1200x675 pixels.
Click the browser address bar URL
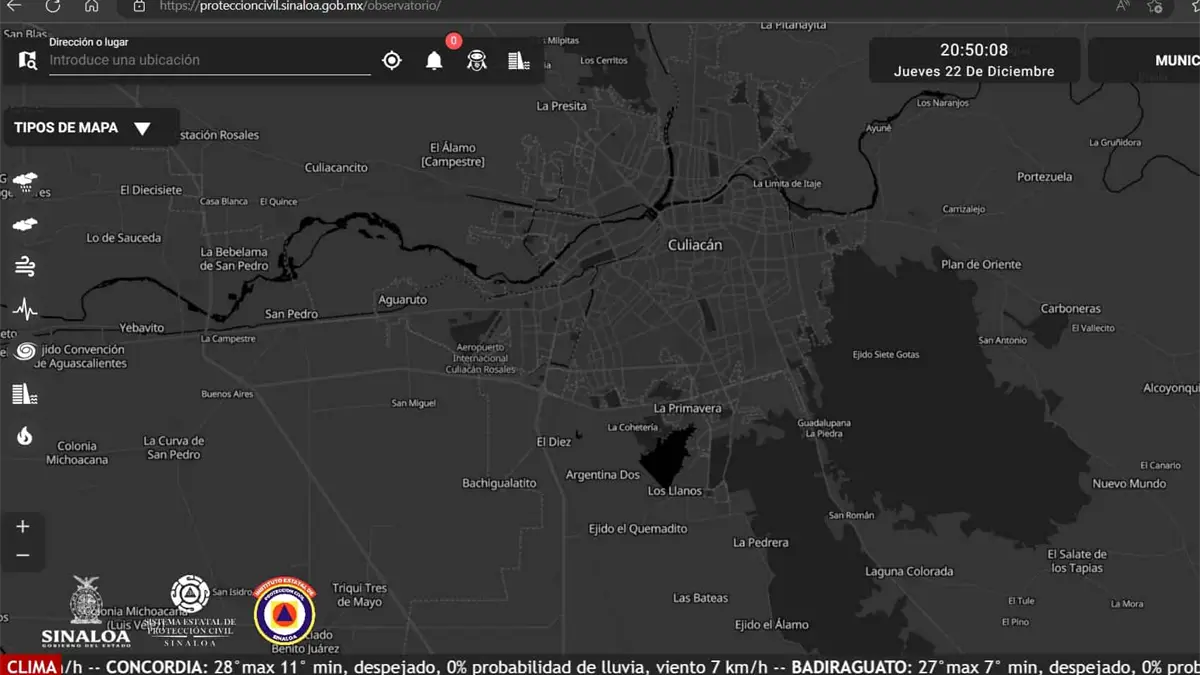coord(300,6)
